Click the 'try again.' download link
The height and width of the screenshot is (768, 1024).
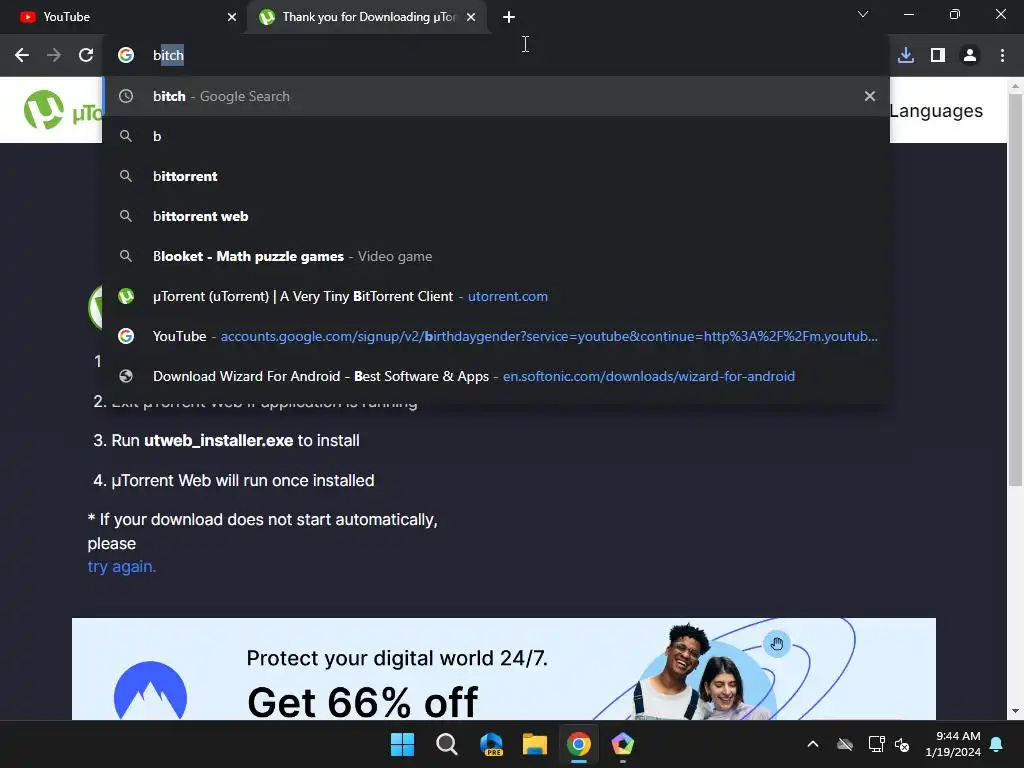click(x=121, y=566)
